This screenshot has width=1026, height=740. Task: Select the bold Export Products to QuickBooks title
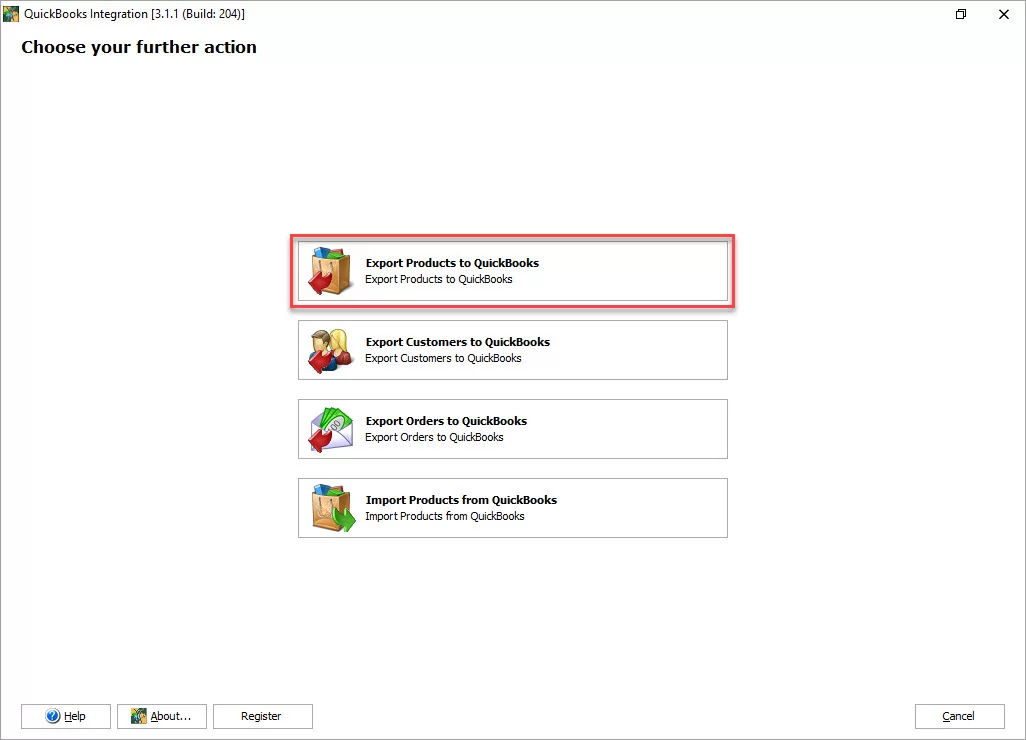(x=452, y=263)
